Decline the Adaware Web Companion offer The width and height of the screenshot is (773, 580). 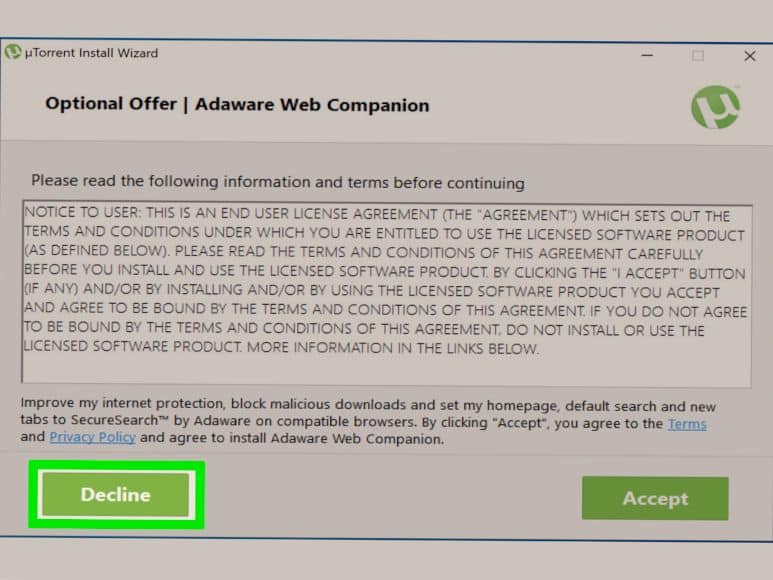116,494
